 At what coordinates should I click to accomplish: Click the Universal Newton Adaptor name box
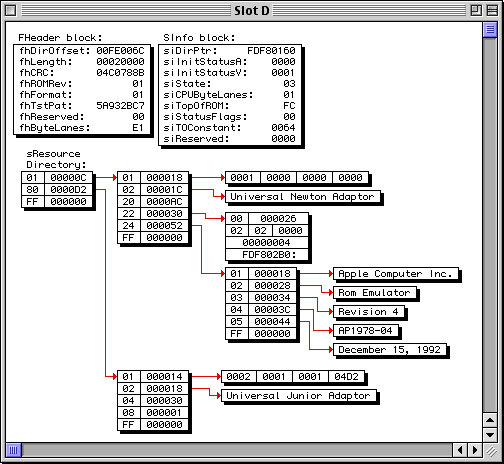303,197
